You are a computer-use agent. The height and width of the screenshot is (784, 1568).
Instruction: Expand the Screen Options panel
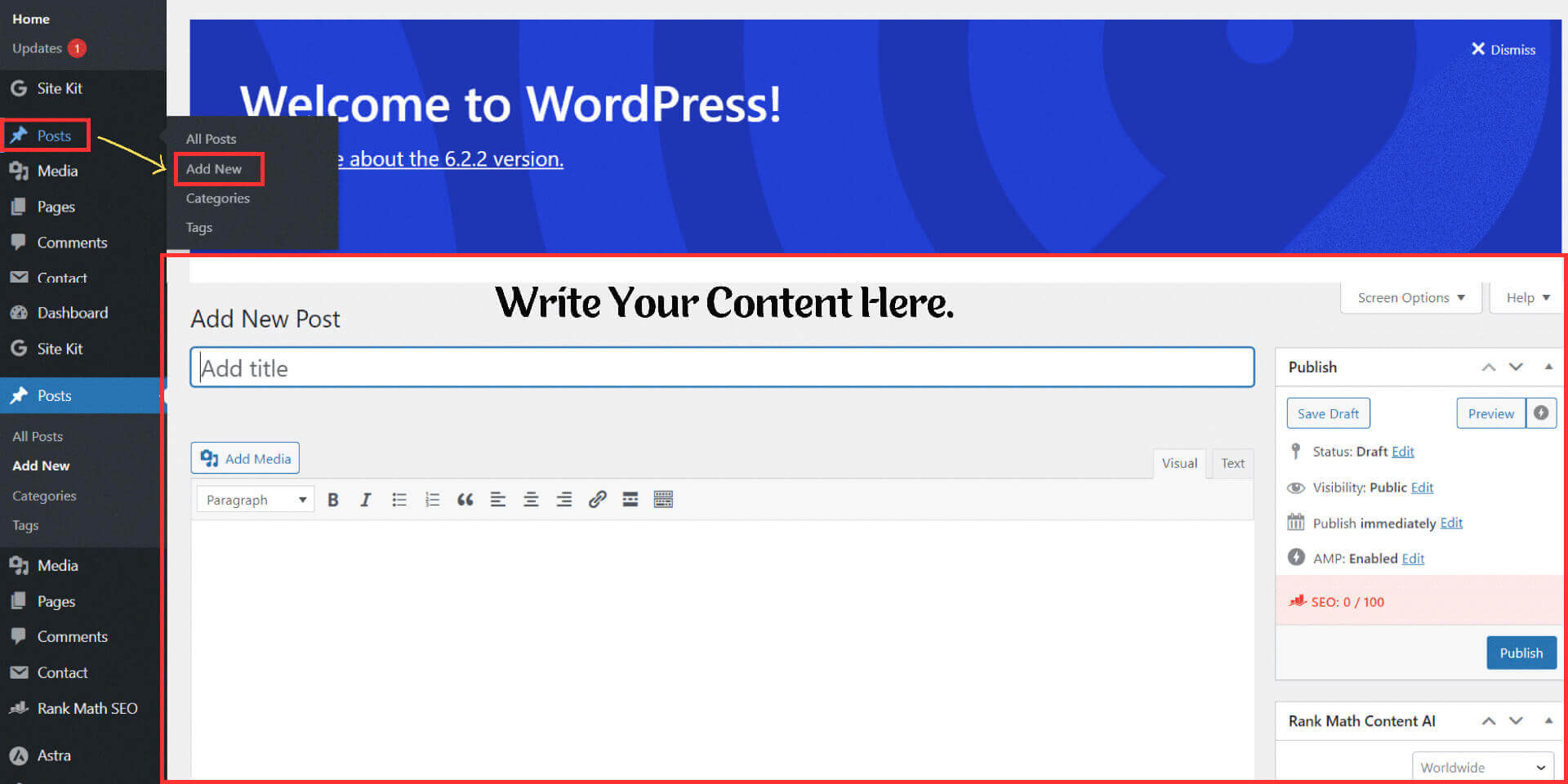[1410, 297]
